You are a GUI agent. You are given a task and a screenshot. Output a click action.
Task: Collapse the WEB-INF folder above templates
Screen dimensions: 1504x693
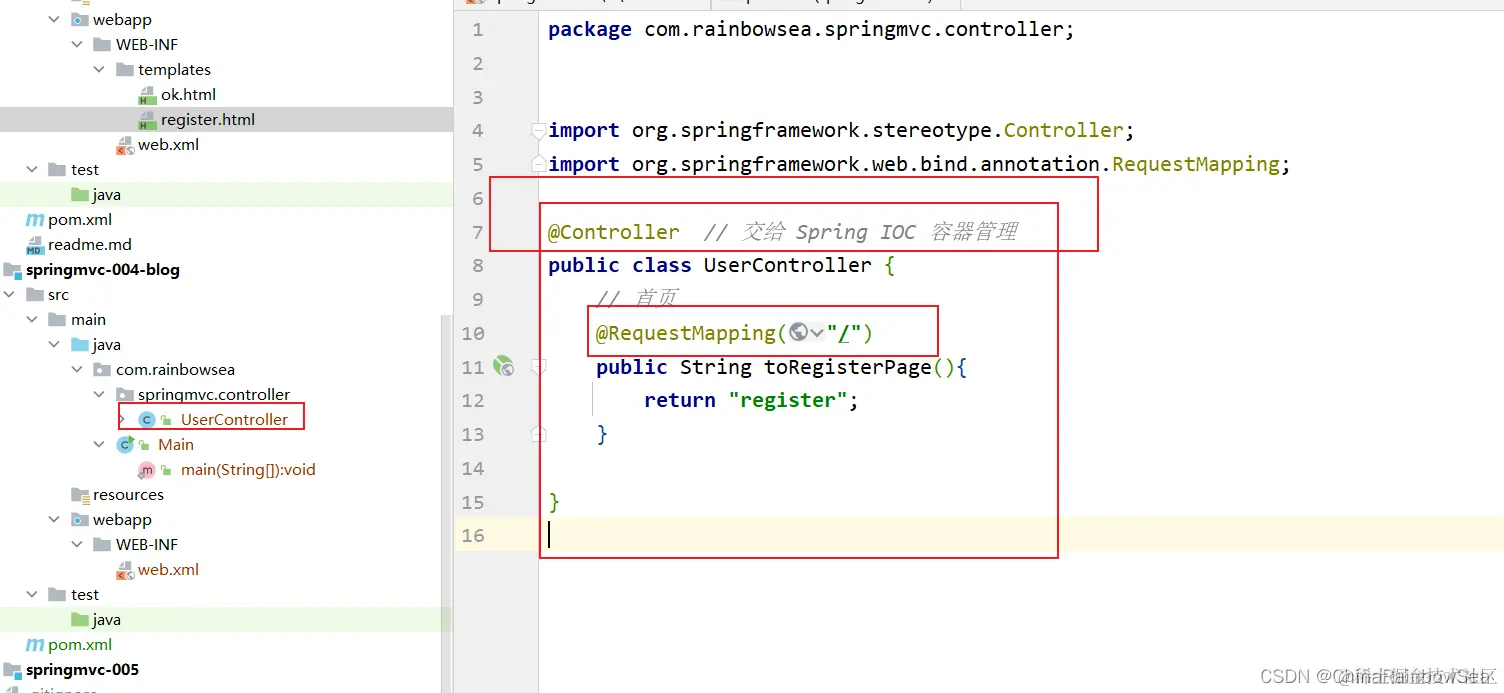point(78,45)
